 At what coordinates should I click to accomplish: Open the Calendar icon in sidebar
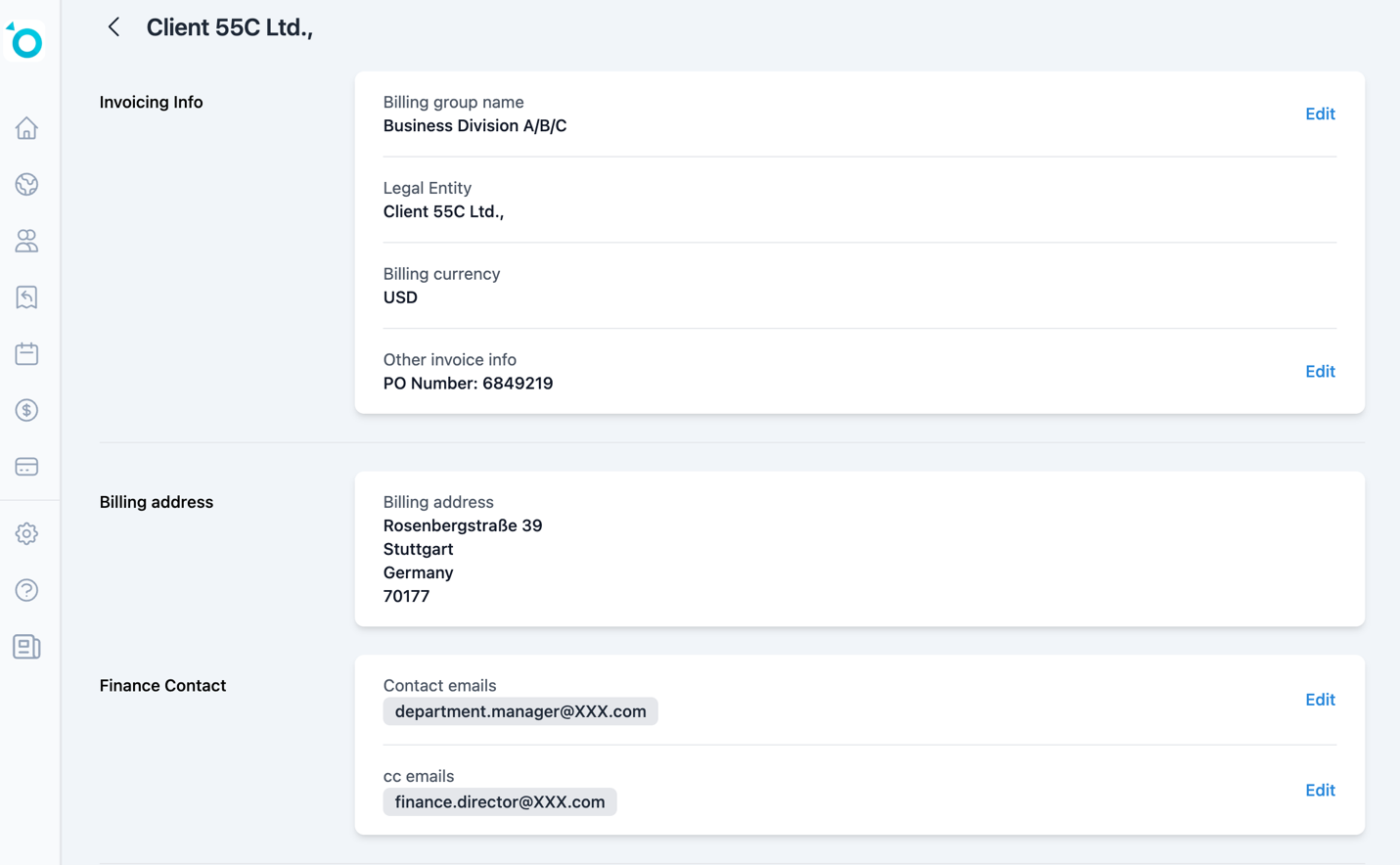coord(26,353)
